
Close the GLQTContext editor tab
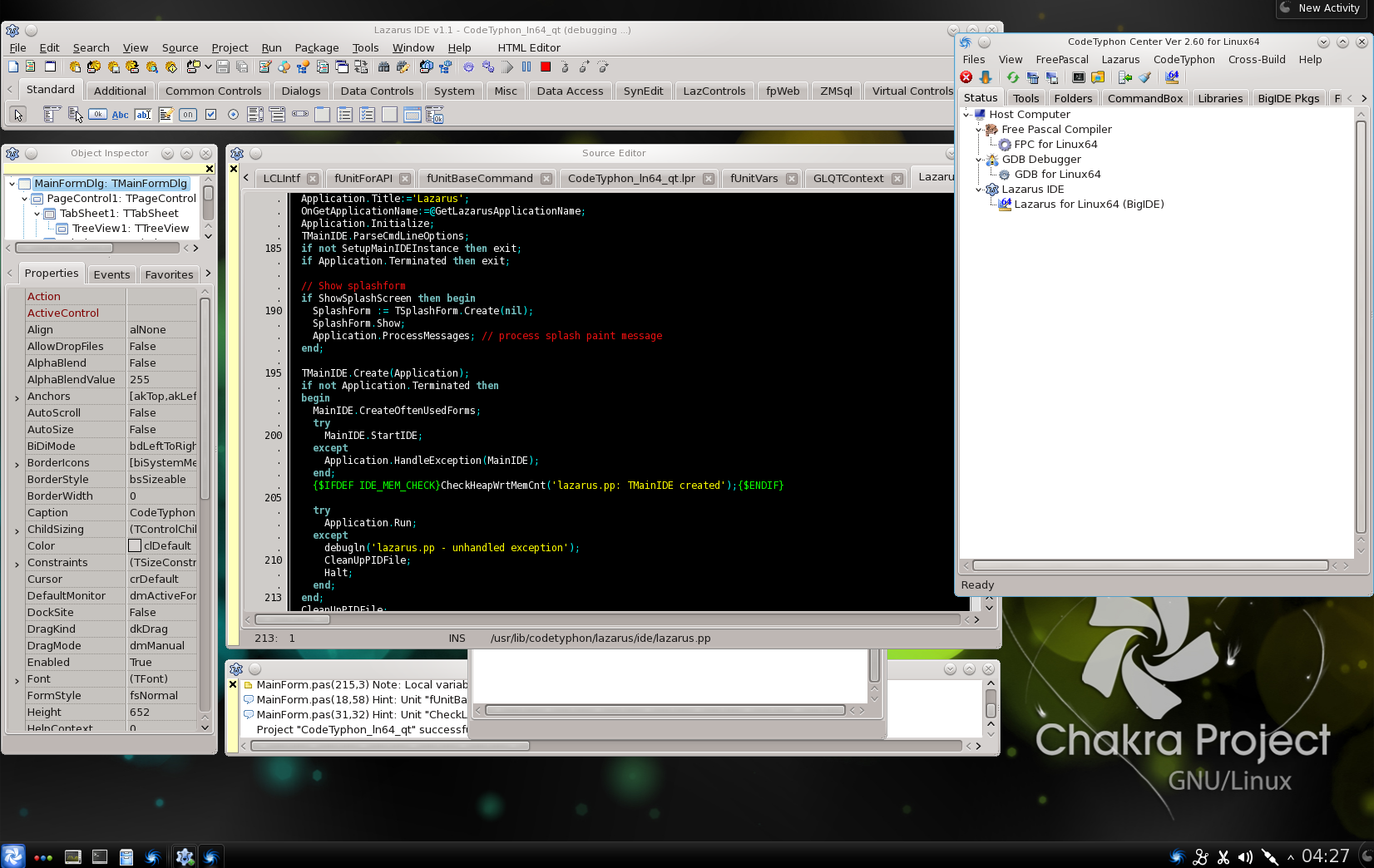897,178
